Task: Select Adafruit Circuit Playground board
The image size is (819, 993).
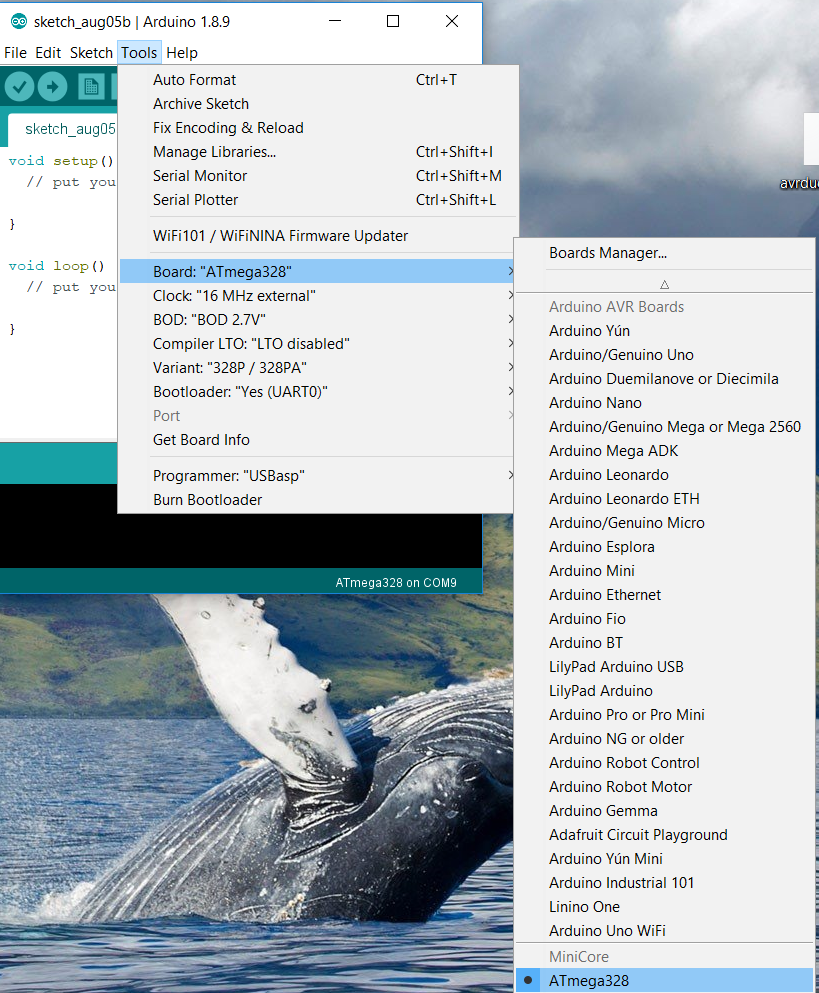Action: pos(664,835)
